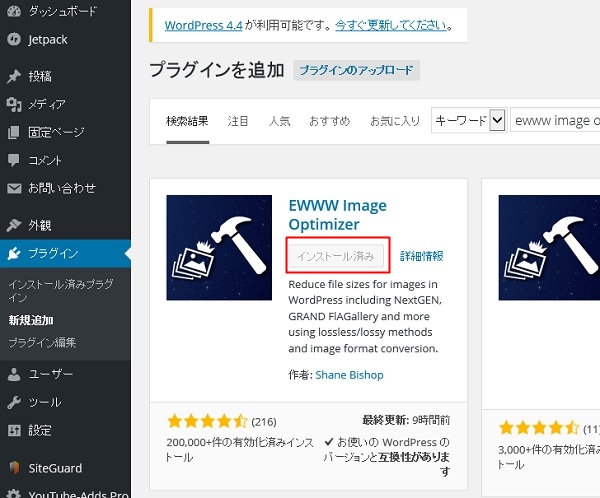Follow the WordPress 4.4 link
Viewport: 600px width, 498px height.
[203, 26]
